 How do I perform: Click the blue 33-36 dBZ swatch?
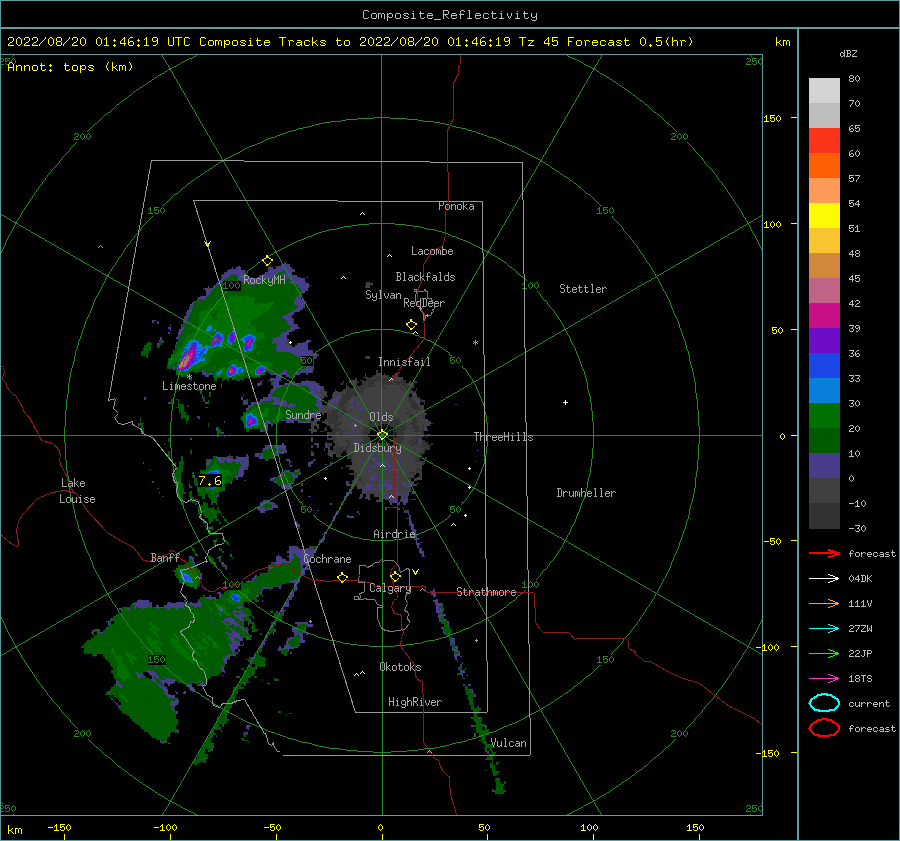point(824,366)
